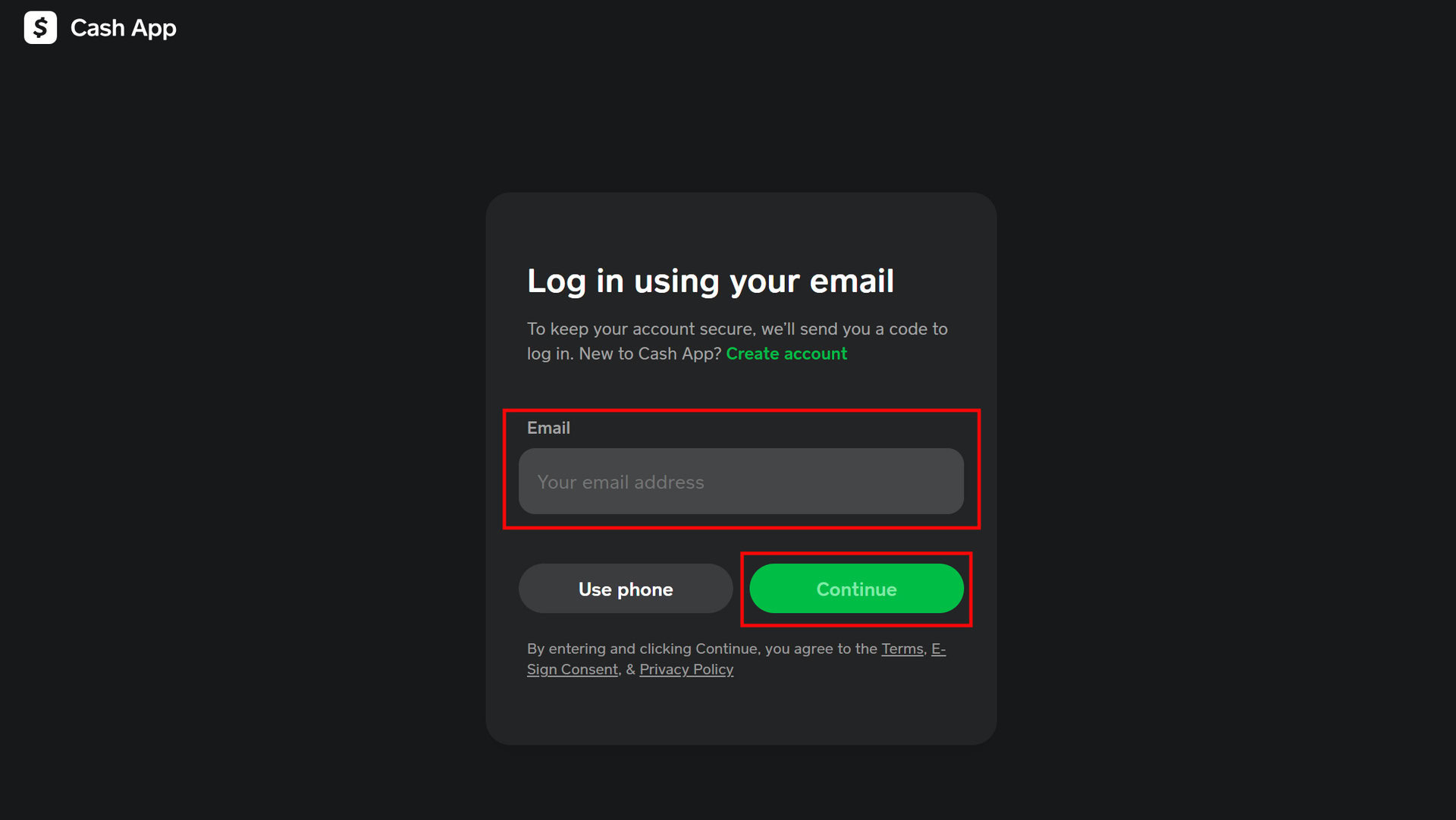View the E-Sign Consent document link
The height and width of the screenshot is (820, 1456).
tap(736, 659)
